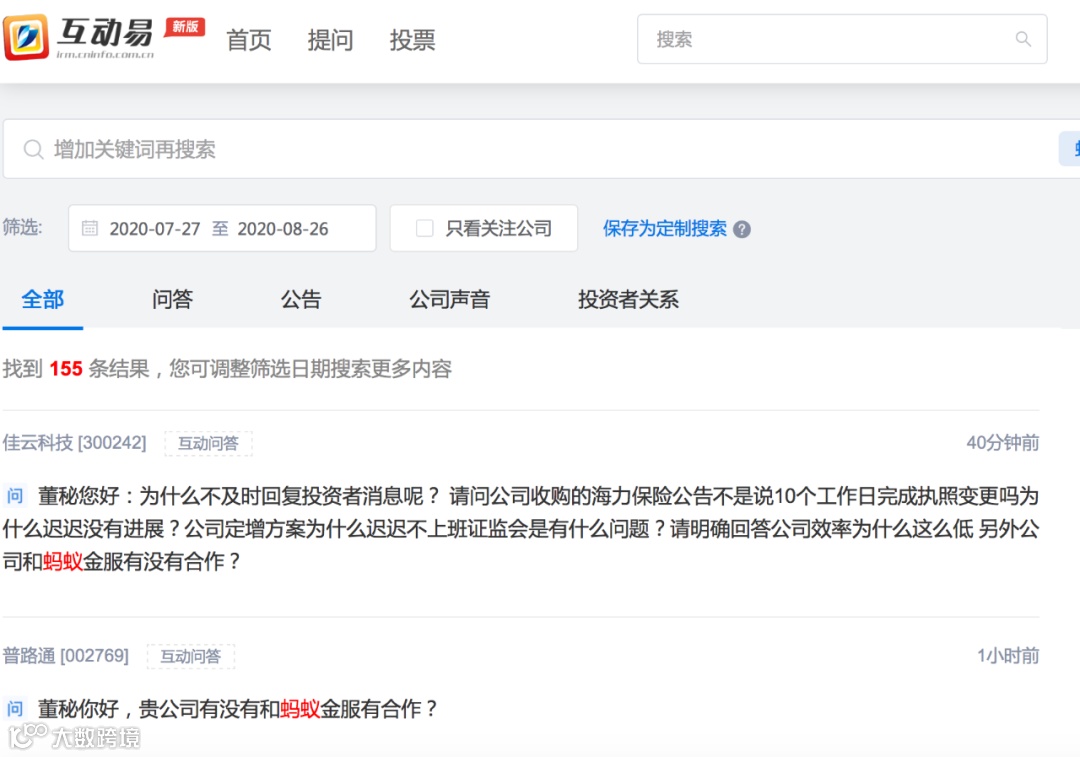This screenshot has height=757, width=1080.
Task: Click the 互动问答 tag beside 佳云科技
Action: click(x=208, y=444)
